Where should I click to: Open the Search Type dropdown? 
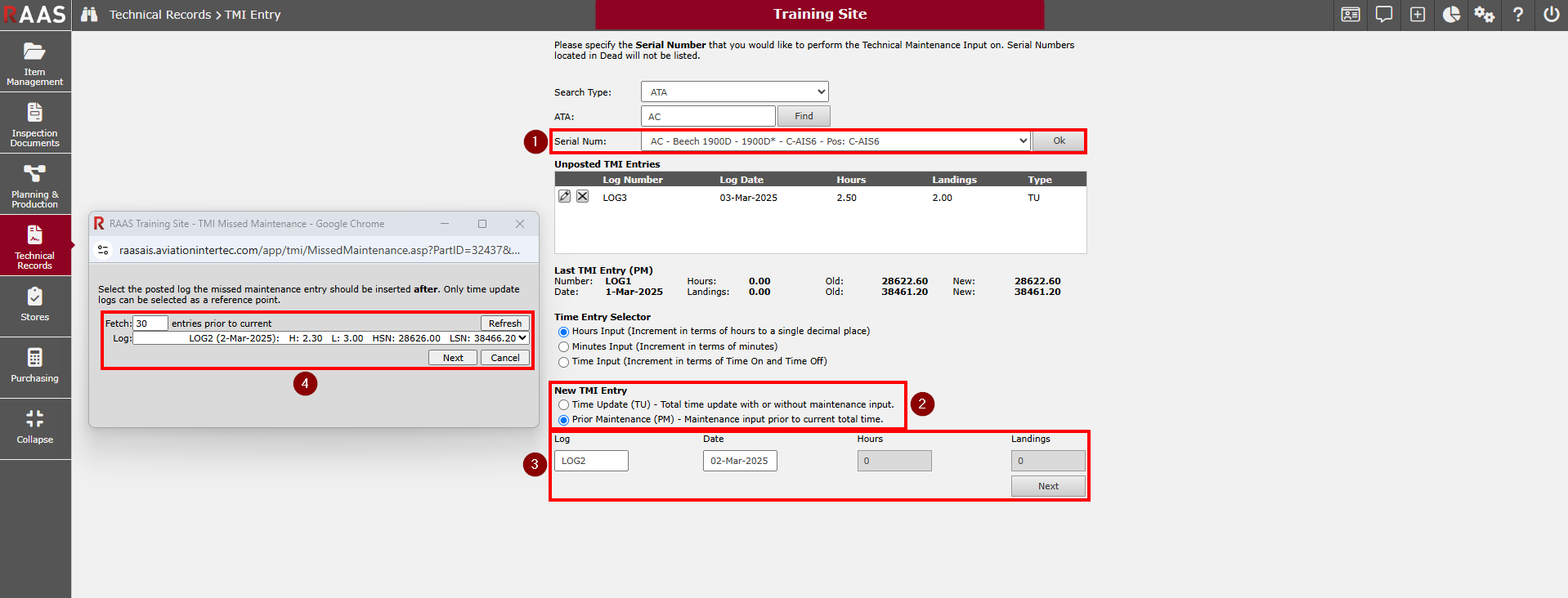[734, 92]
